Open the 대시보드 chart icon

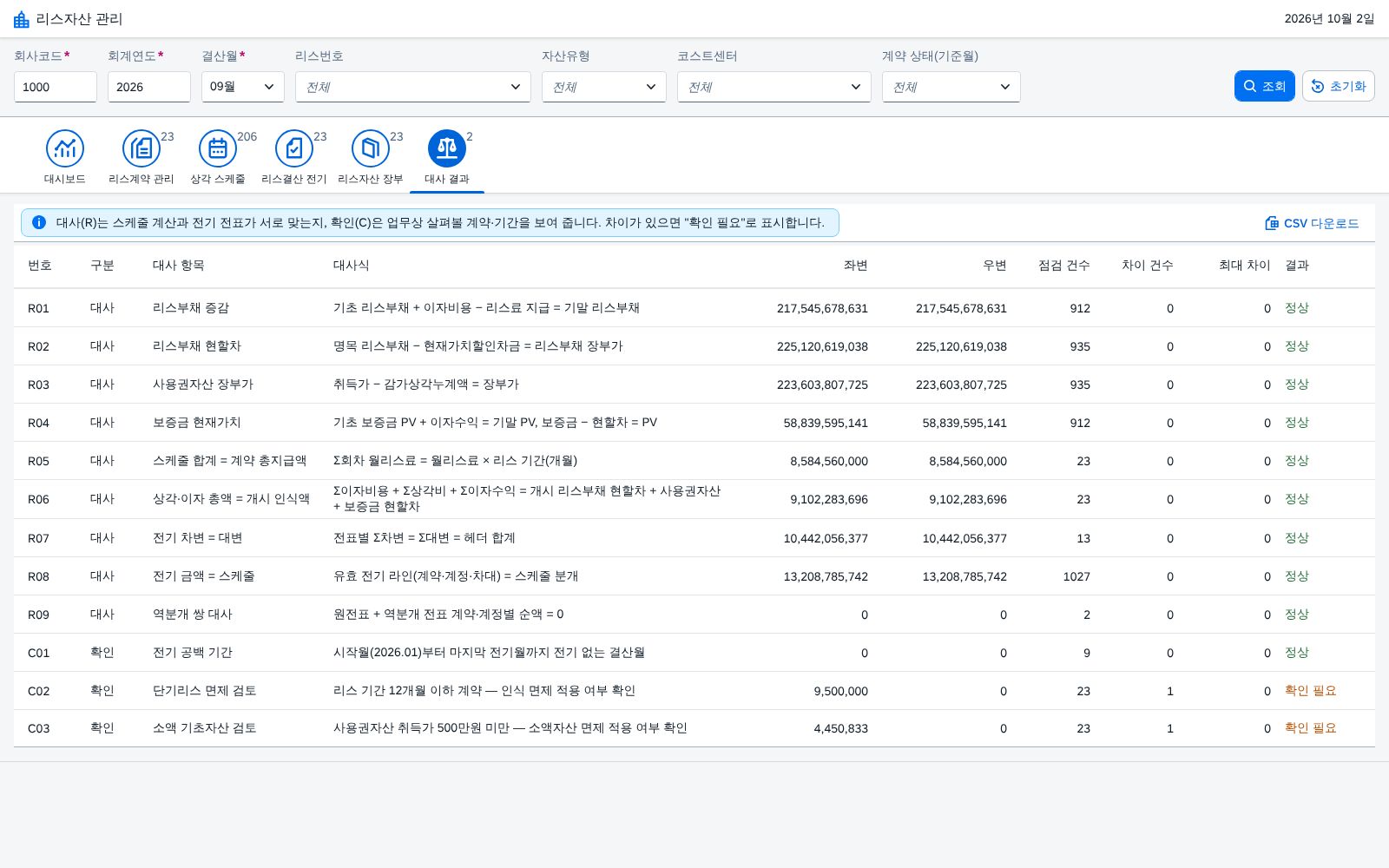click(65, 148)
